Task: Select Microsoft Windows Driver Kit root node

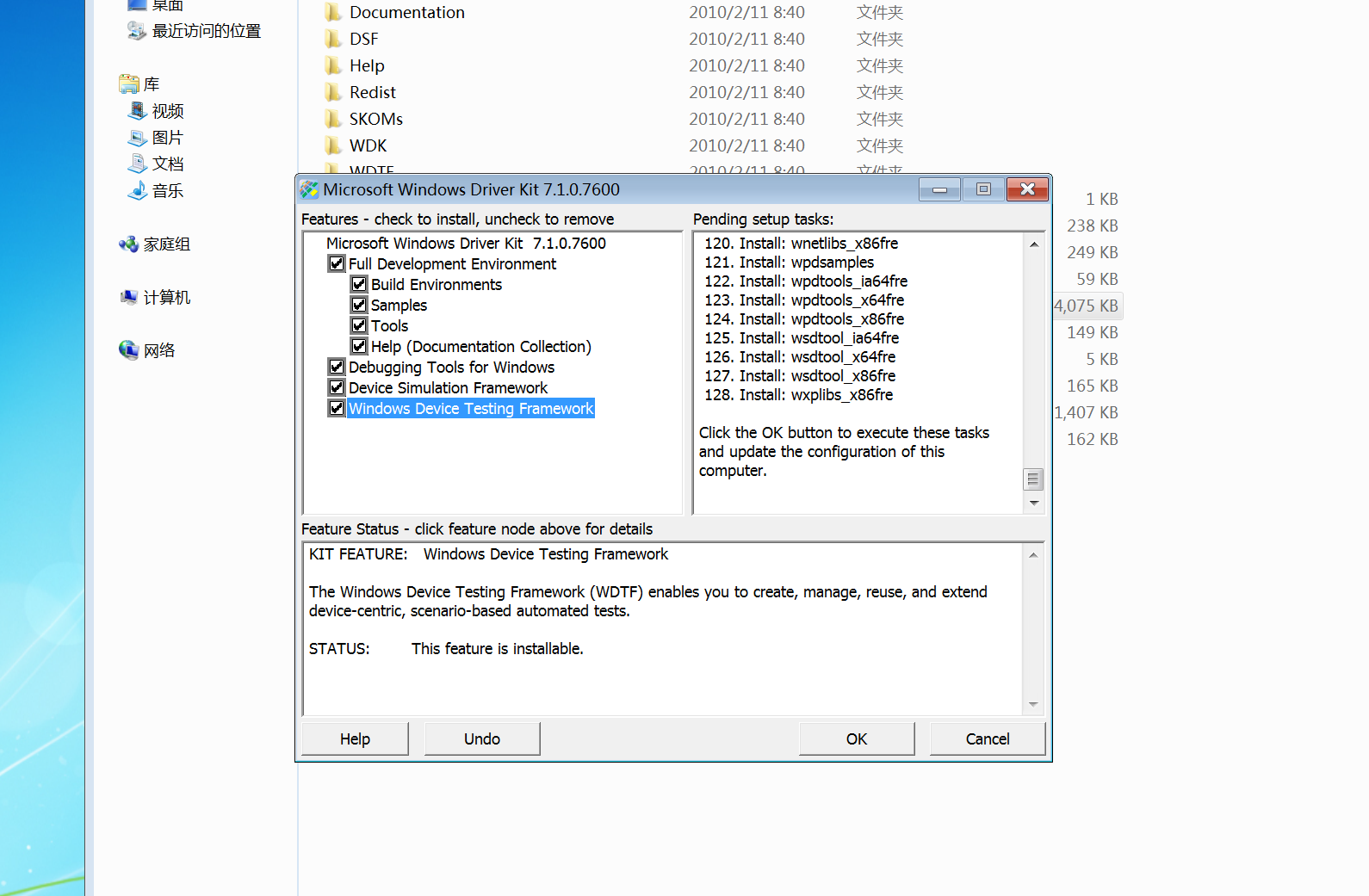Action: 466,244
